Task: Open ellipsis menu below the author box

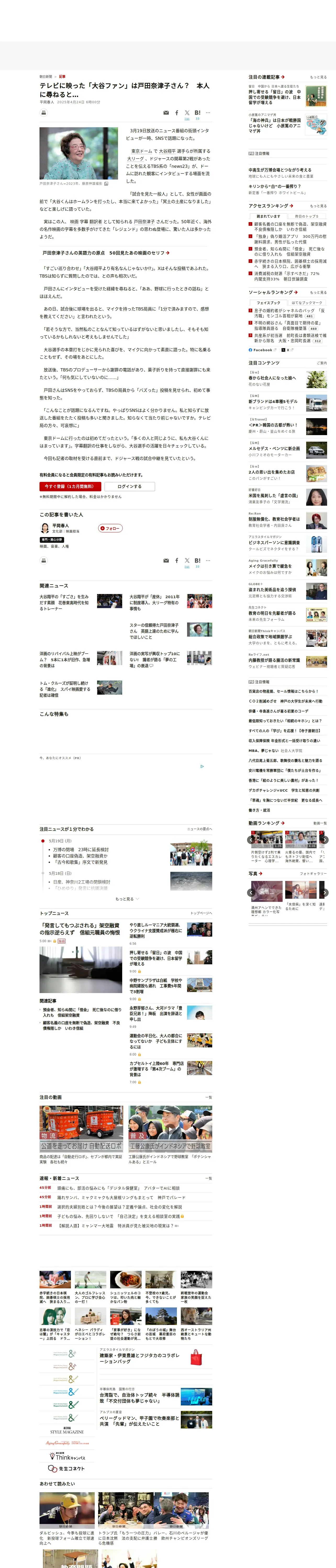Action: [208, 561]
